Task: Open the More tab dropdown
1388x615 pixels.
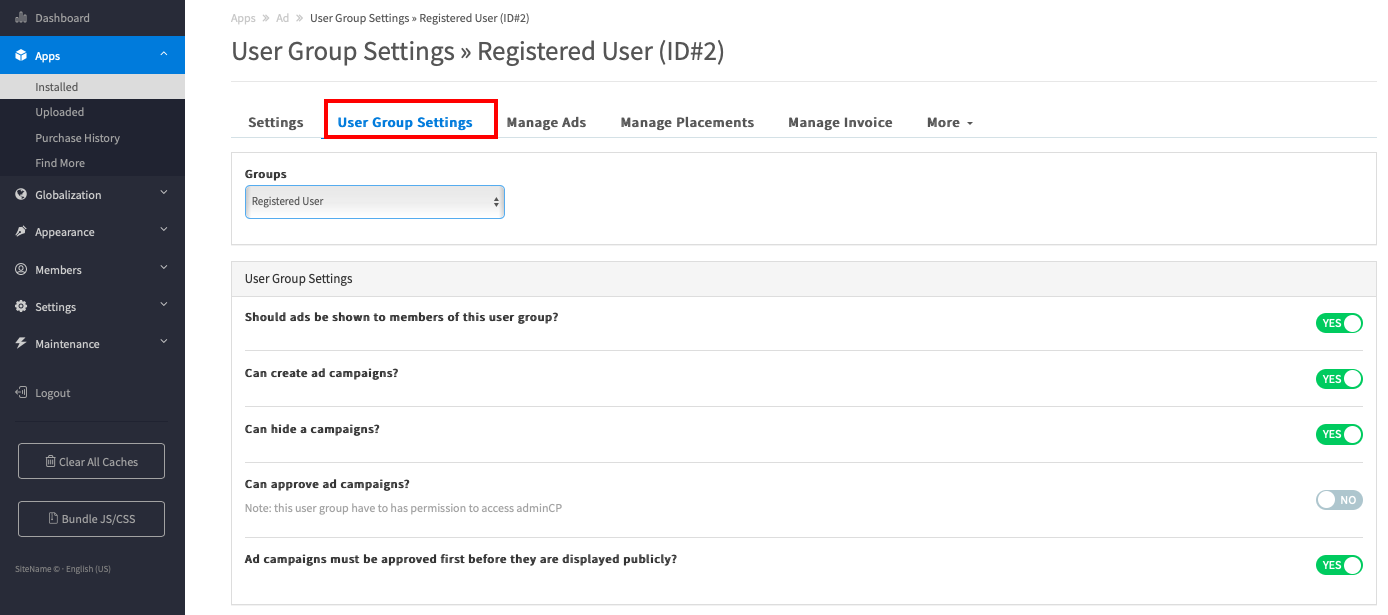Action: tap(950, 122)
